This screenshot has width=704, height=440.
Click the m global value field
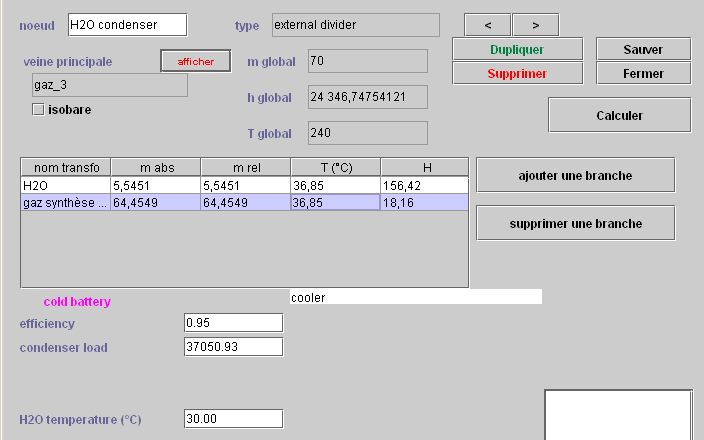click(367, 61)
